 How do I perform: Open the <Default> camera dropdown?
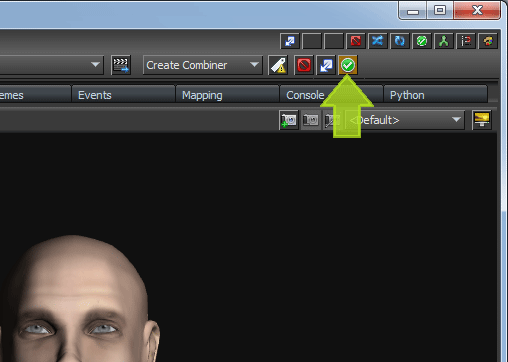(x=405, y=120)
